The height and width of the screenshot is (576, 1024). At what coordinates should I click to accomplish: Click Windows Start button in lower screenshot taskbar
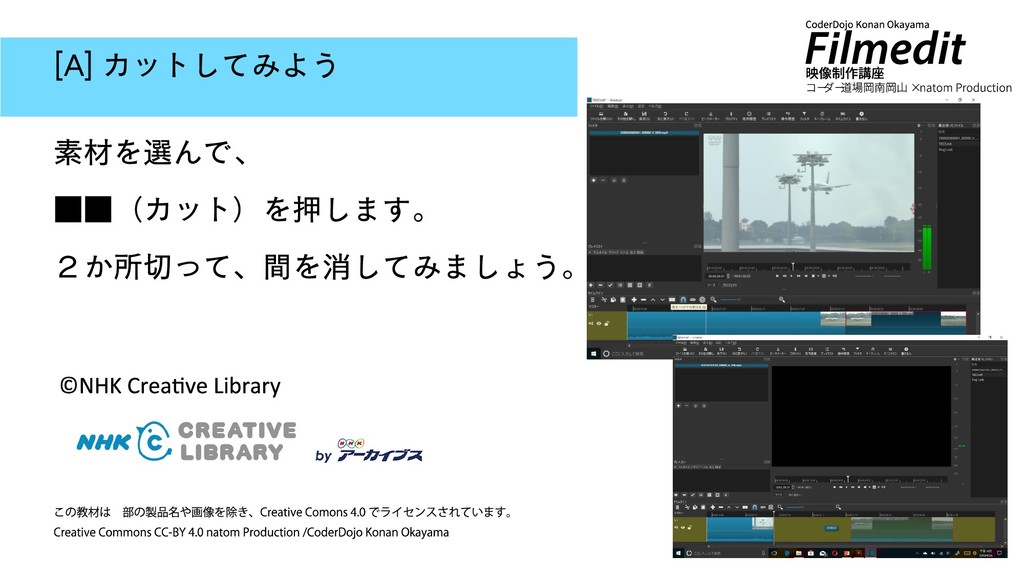click(x=679, y=553)
